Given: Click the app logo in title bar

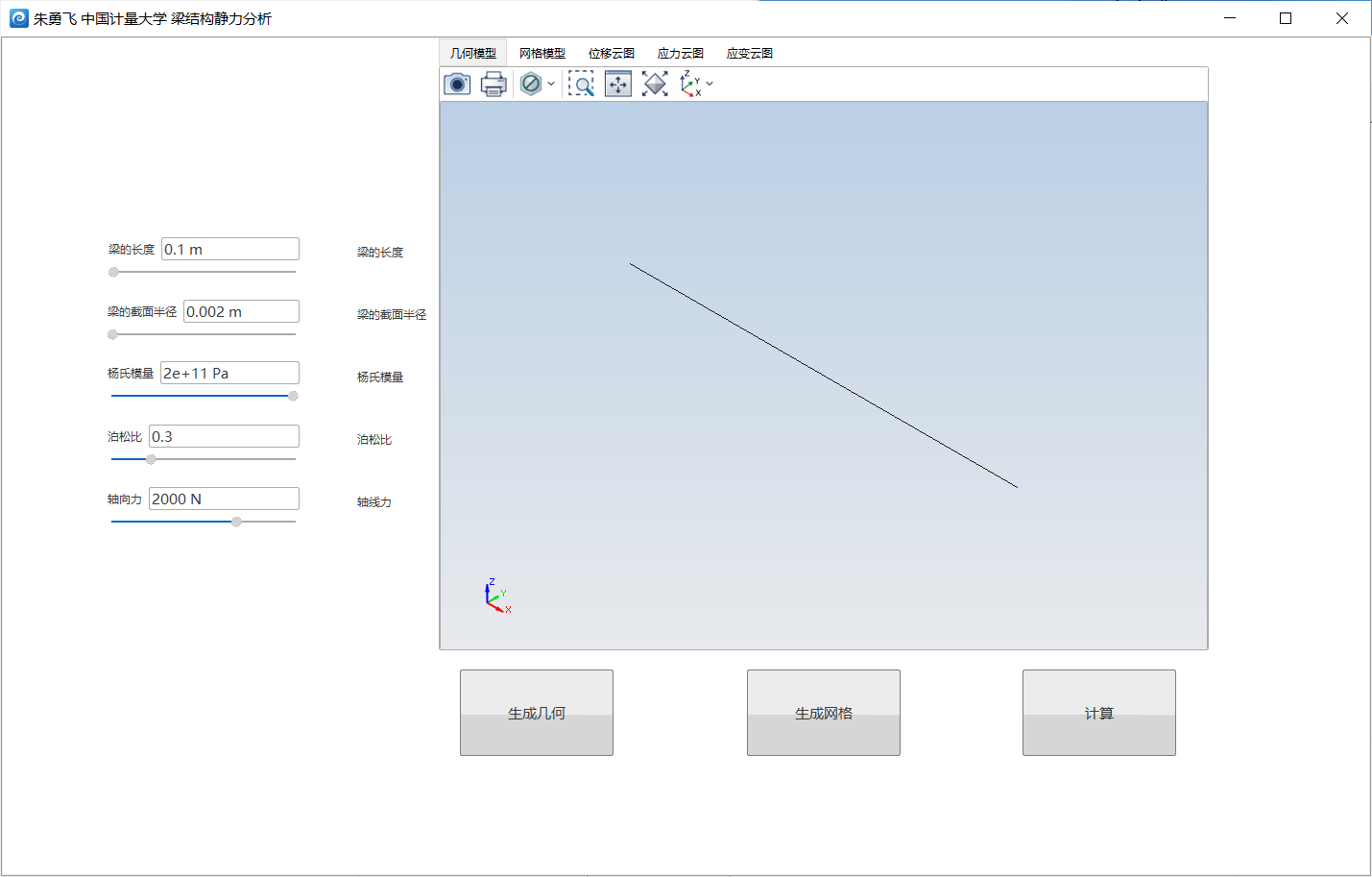Looking at the screenshot, I should pyautogui.click(x=18, y=18).
